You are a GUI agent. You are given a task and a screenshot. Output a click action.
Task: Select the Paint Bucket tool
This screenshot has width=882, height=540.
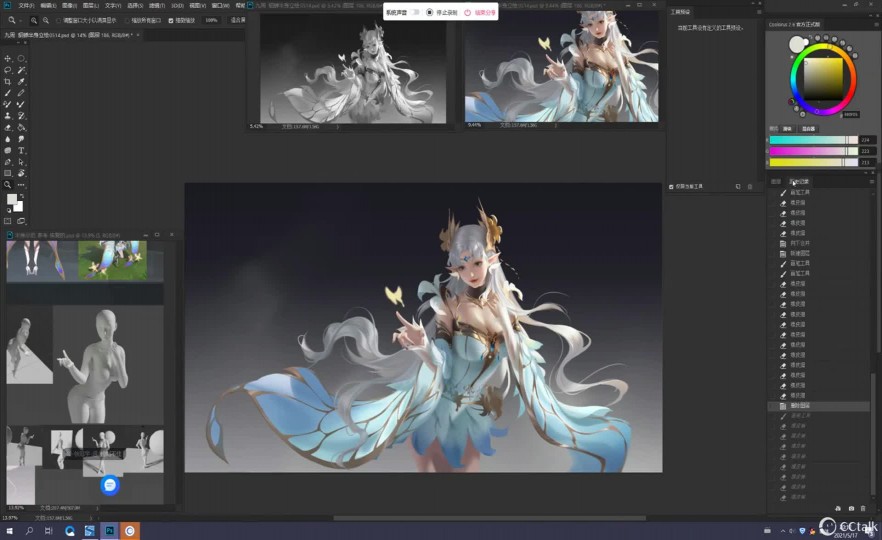[21, 128]
